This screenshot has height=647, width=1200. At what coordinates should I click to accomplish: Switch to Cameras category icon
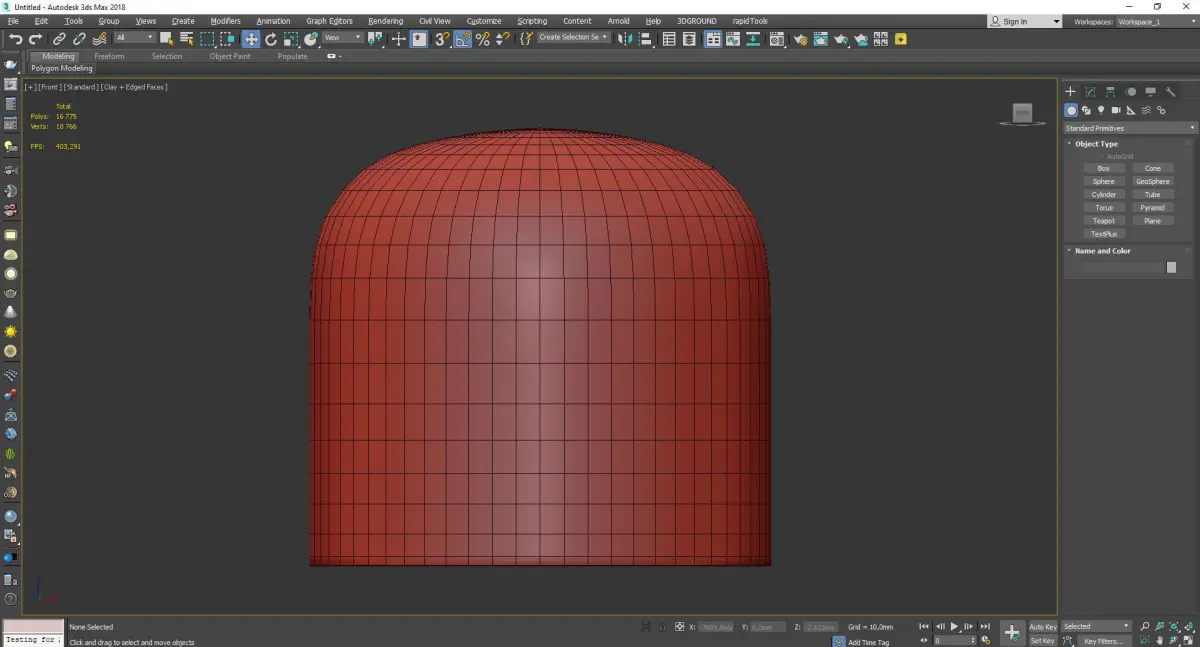coord(1116,110)
